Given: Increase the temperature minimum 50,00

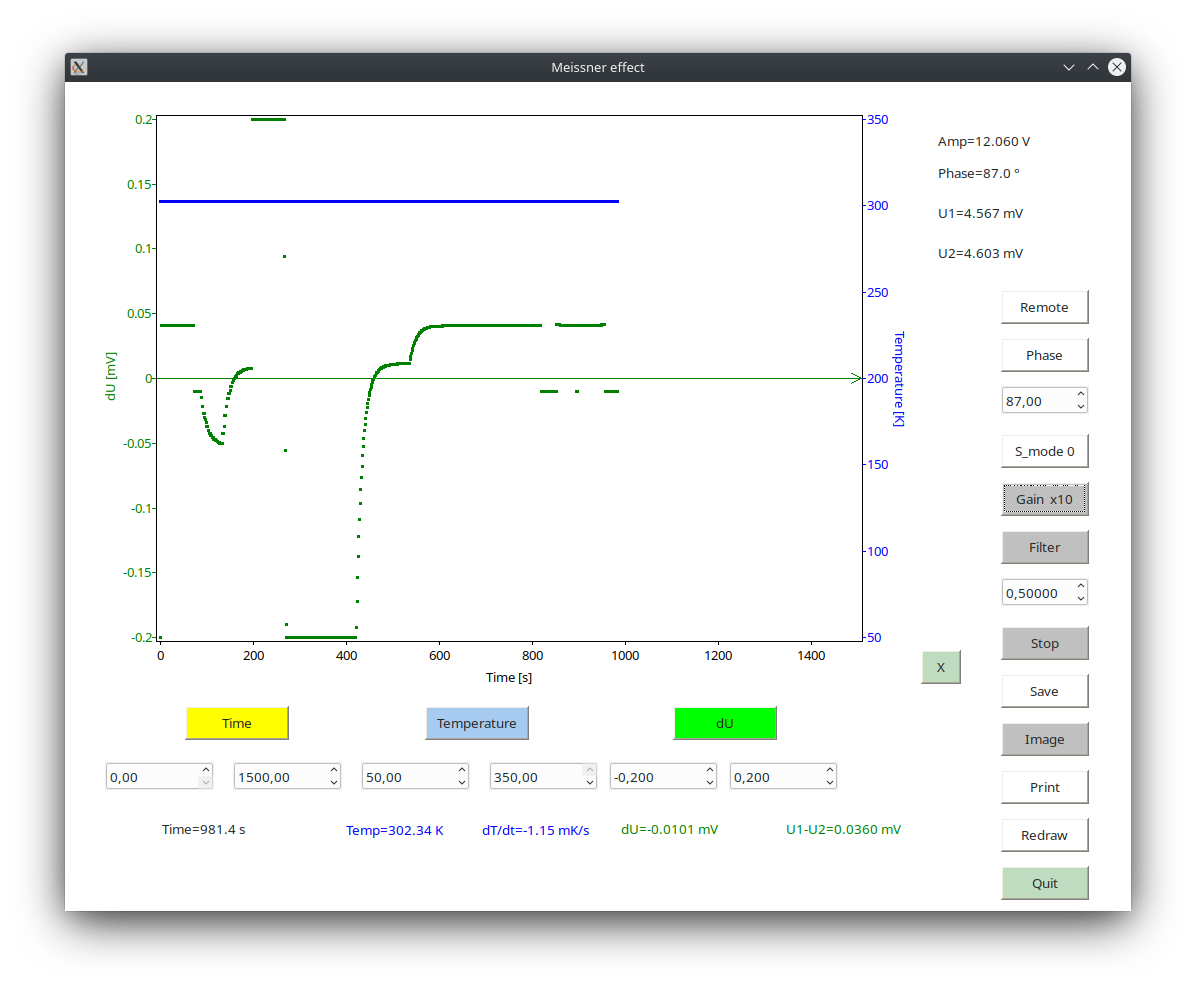Looking at the screenshot, I should click(462, 771).
